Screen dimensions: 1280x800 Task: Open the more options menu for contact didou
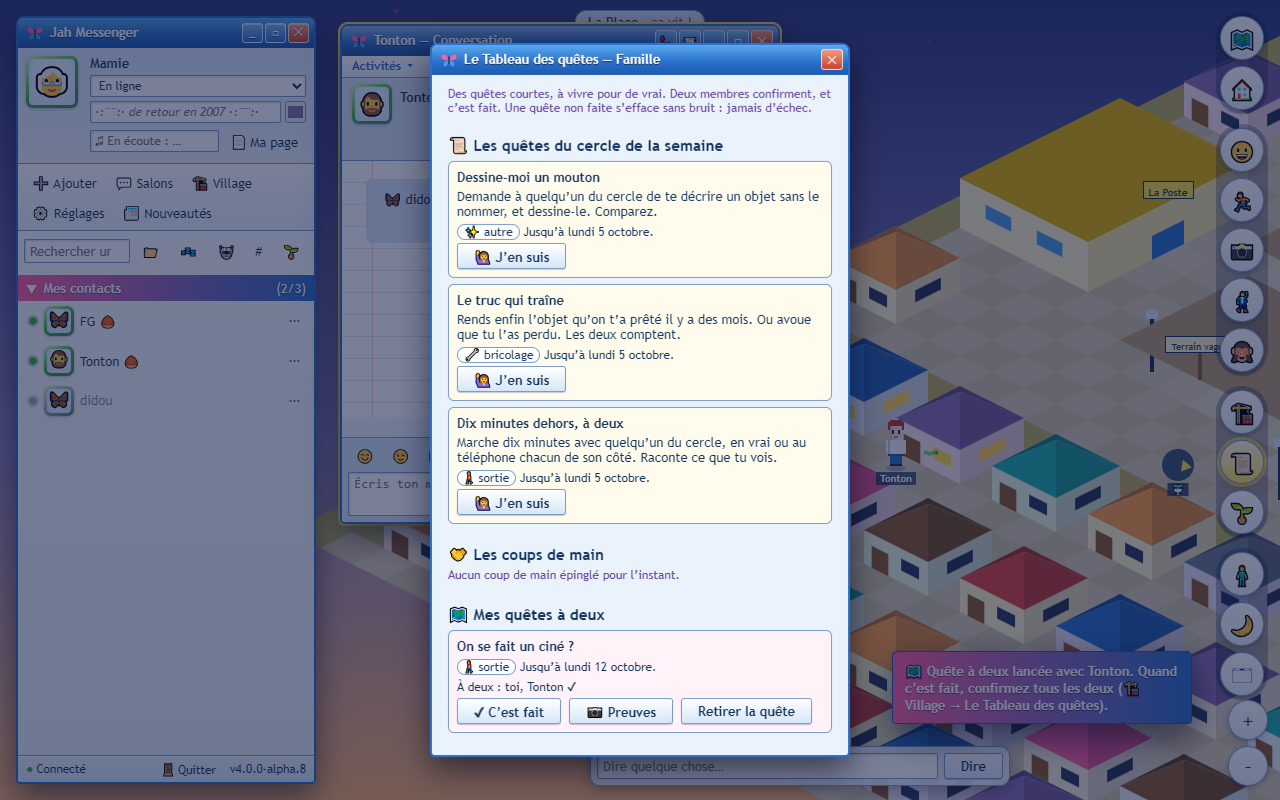294,400
